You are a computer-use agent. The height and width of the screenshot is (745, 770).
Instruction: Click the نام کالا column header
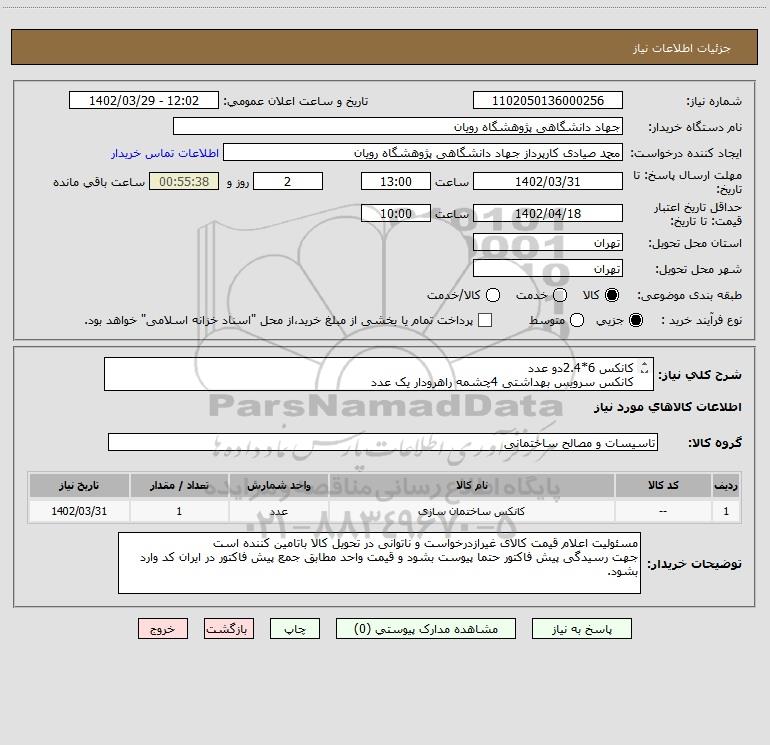471,486
